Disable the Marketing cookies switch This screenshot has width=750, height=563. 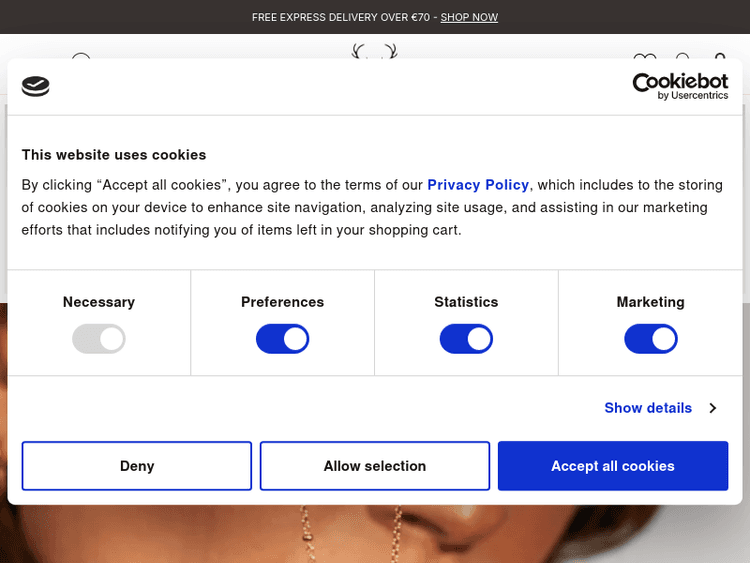tap(651, 339)
